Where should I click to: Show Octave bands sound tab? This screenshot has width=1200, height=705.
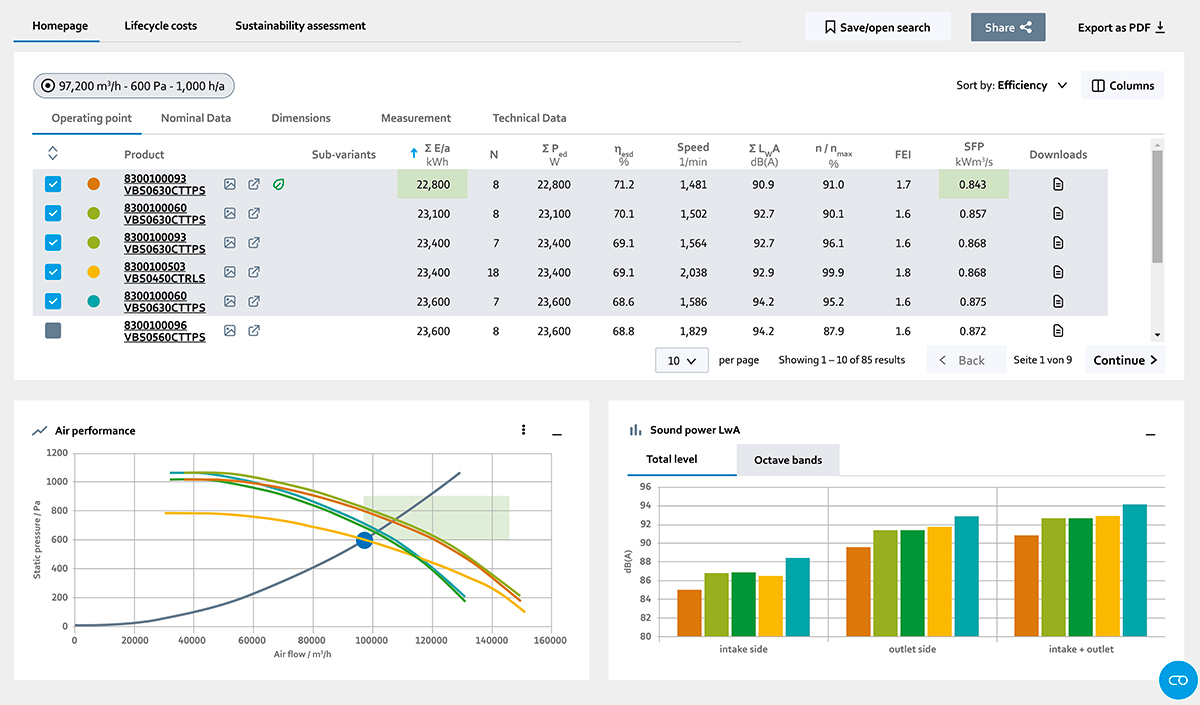(788, 460)
